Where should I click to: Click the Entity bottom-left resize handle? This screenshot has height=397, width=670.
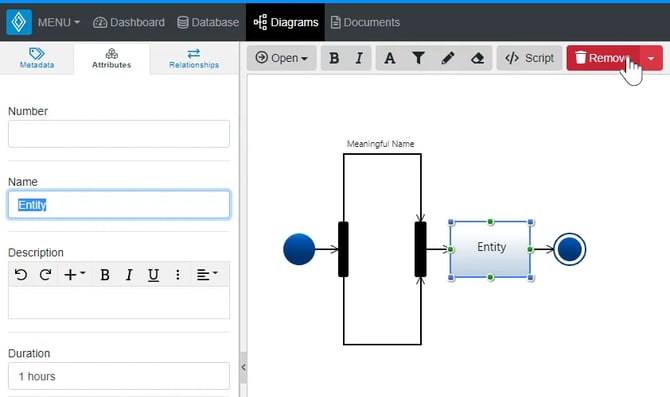tap(451, 278)
